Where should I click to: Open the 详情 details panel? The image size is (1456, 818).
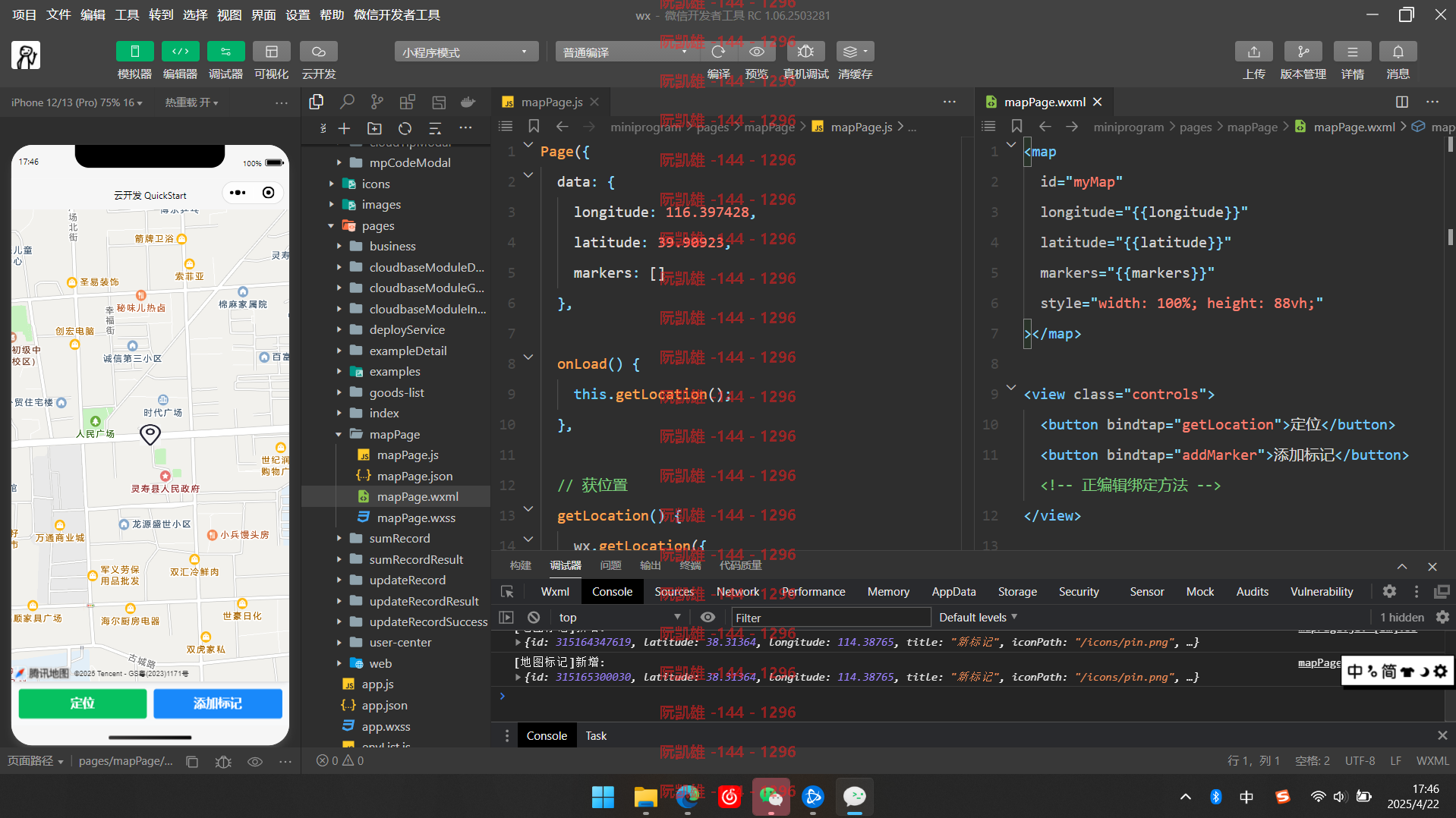click(1352, 52)
